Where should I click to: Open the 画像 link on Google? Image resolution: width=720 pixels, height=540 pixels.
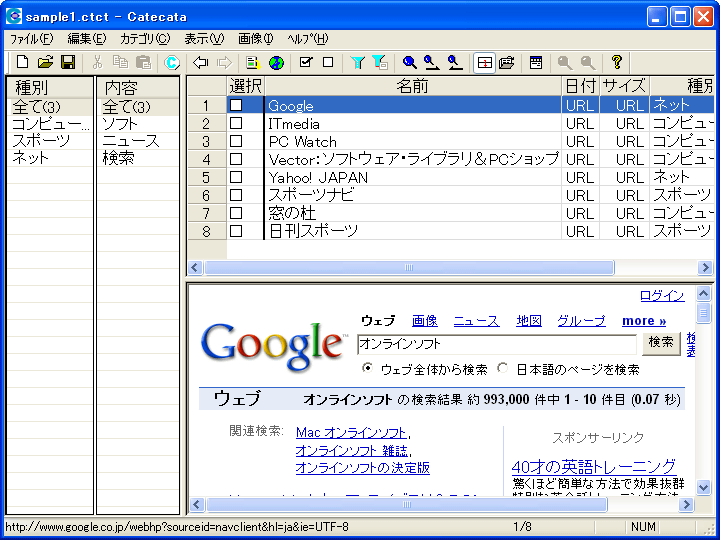click(x=425, y=321)
